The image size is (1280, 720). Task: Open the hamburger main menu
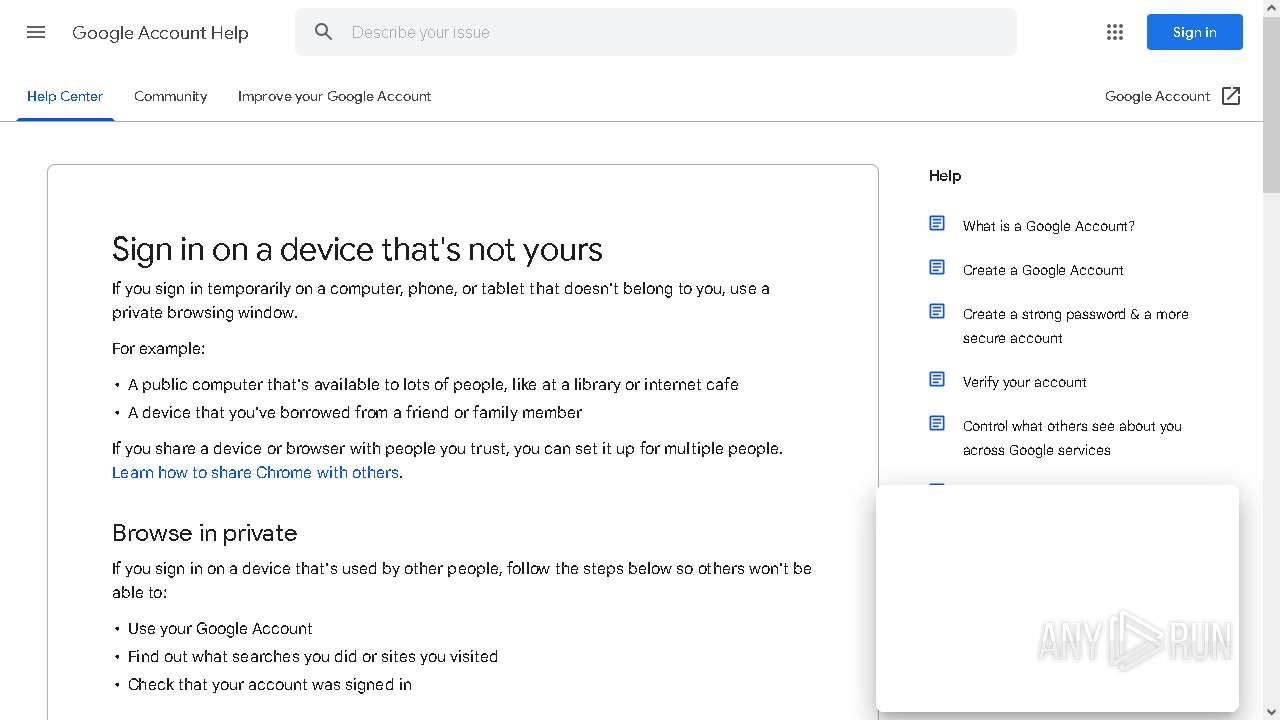click(36, 32)
